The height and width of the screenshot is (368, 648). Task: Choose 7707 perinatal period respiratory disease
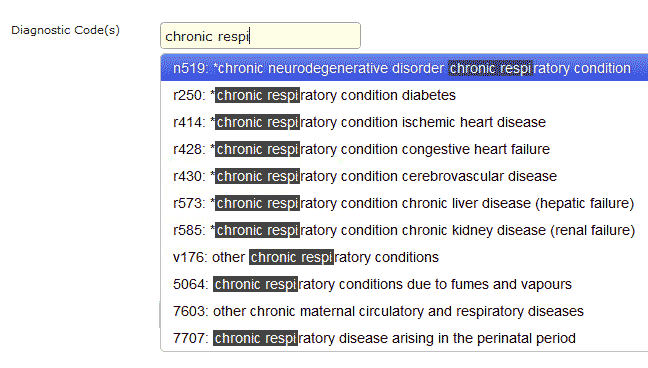click(x=404, y=338)
